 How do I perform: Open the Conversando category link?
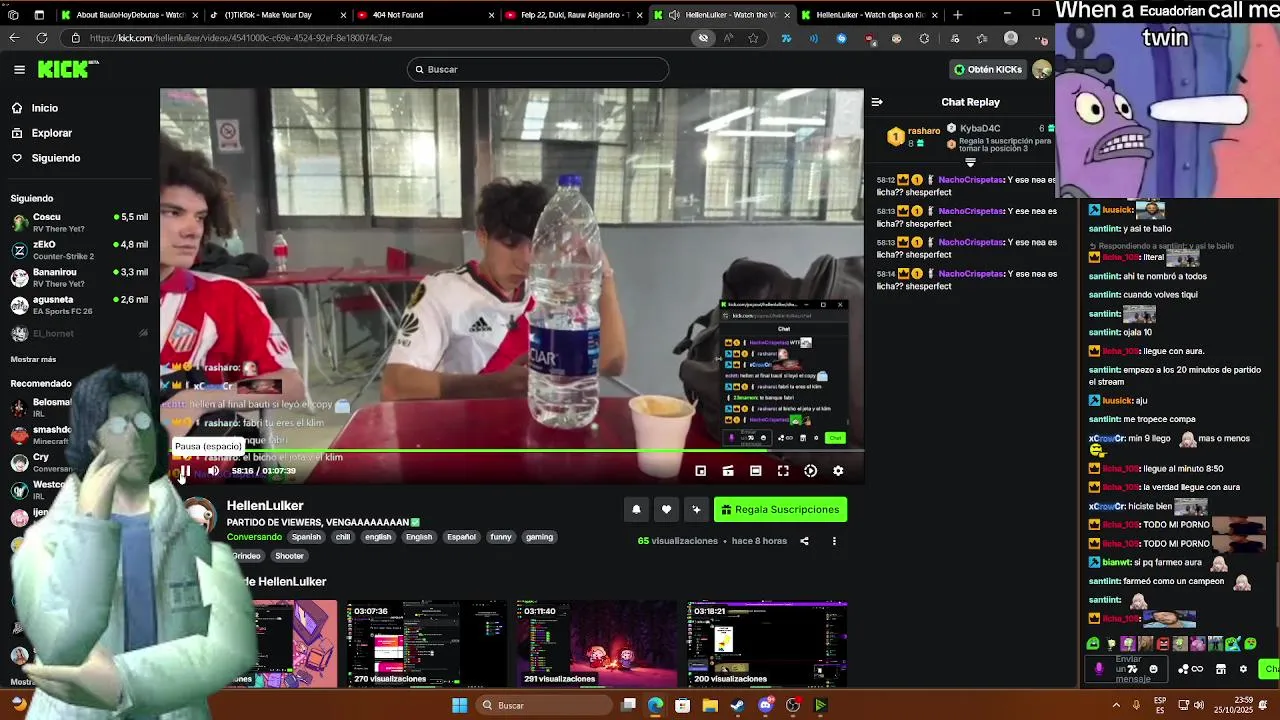pyautogui.click(x=254, y=537)
